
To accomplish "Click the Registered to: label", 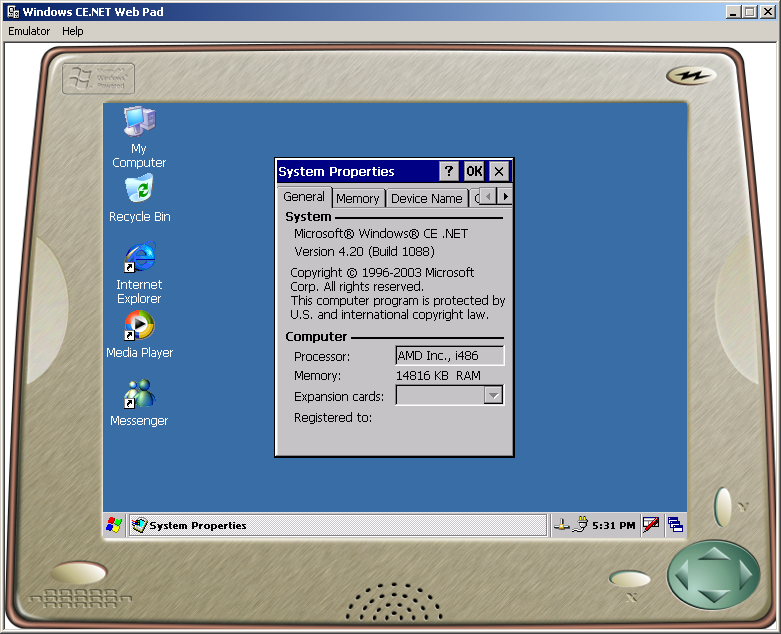I will coord(333,417).
